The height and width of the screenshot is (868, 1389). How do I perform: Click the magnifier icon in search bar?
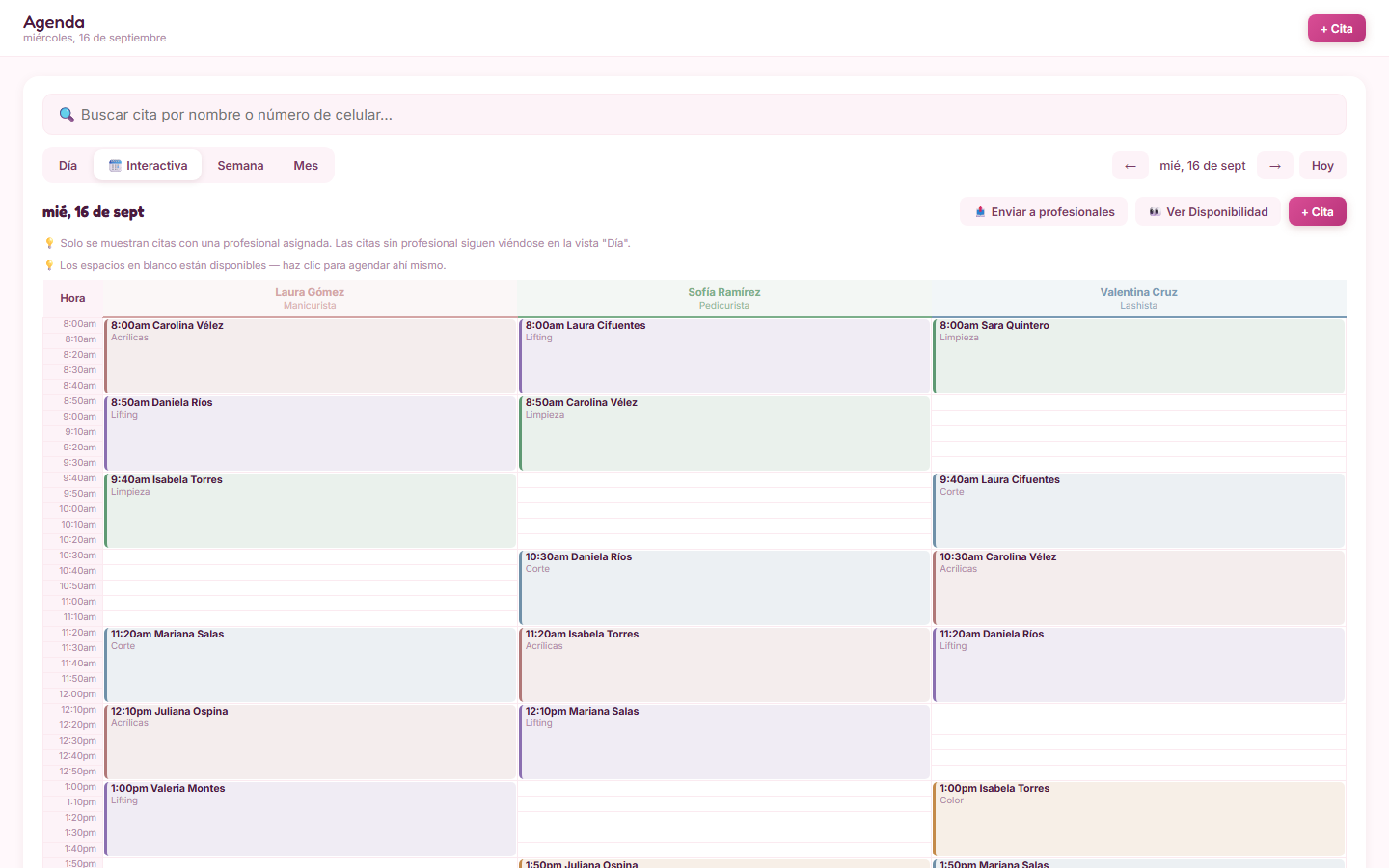67,115
